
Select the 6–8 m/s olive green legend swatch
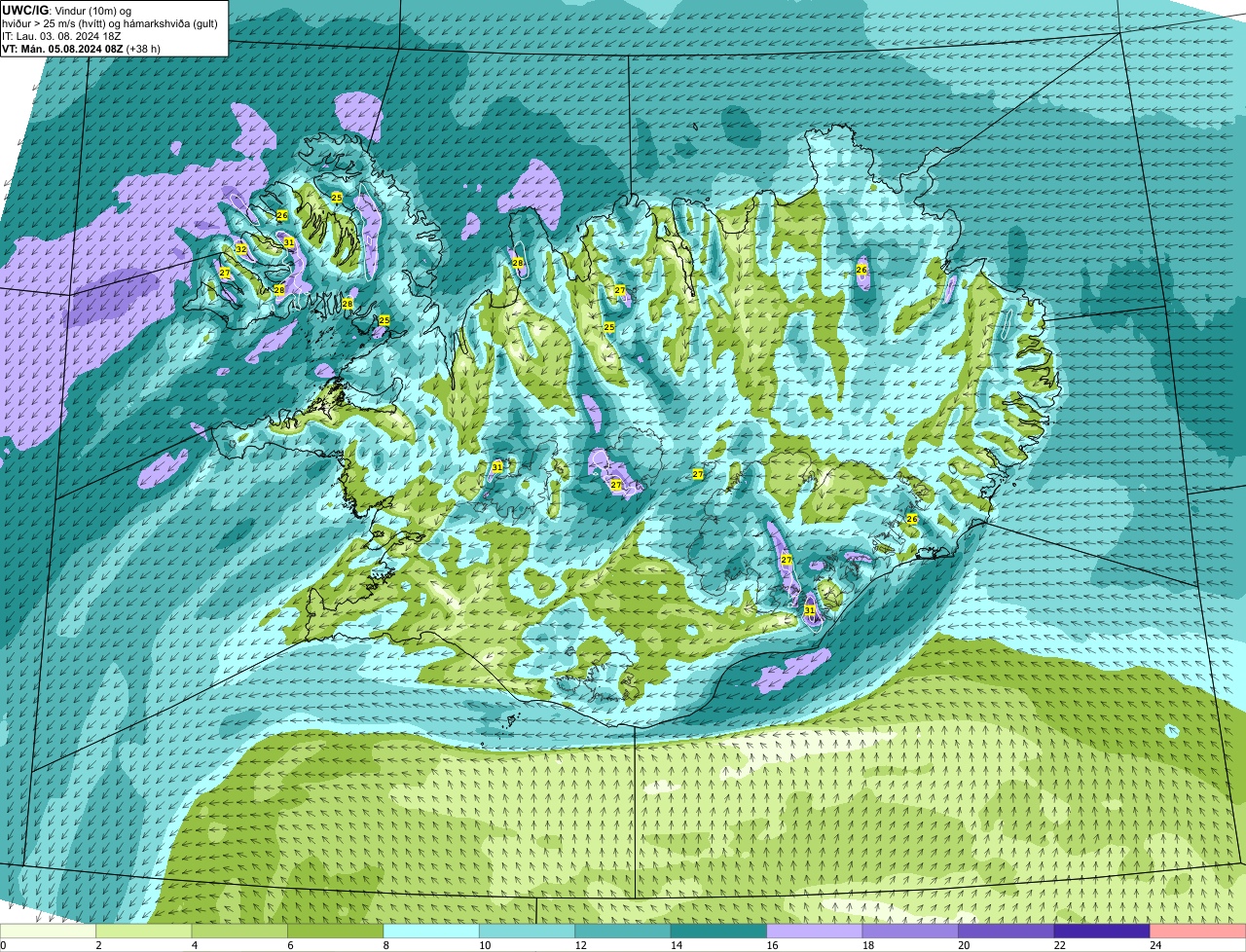[x=336, y=932]
